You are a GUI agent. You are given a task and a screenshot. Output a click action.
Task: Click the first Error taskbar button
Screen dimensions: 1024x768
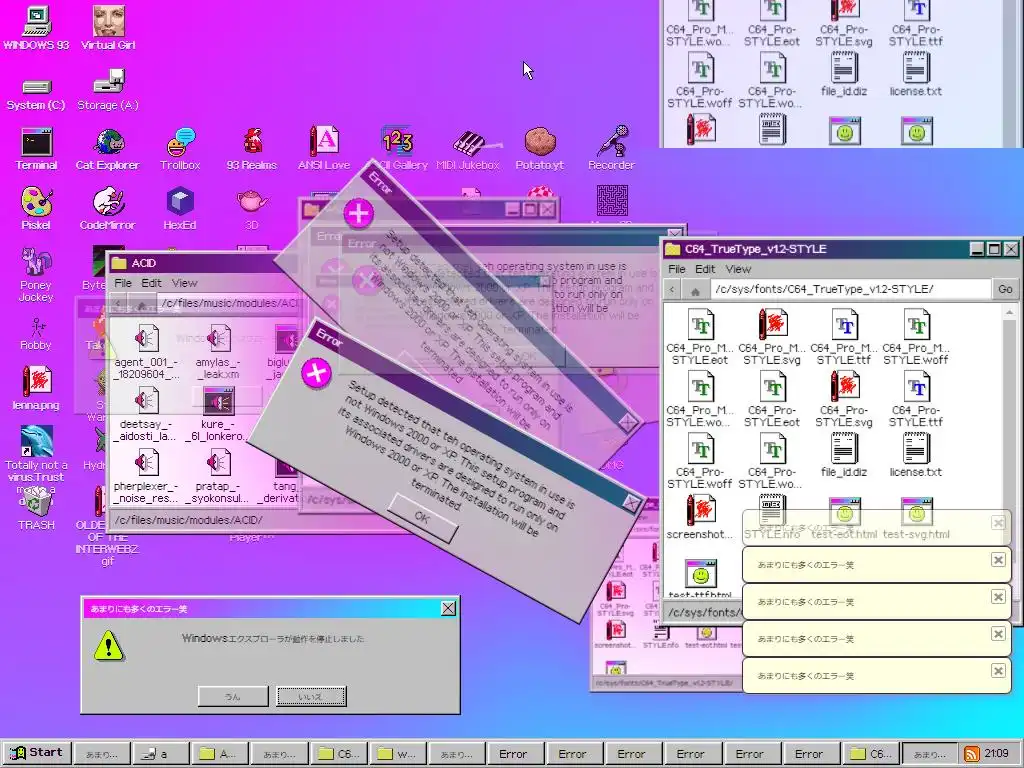point(513,754)
